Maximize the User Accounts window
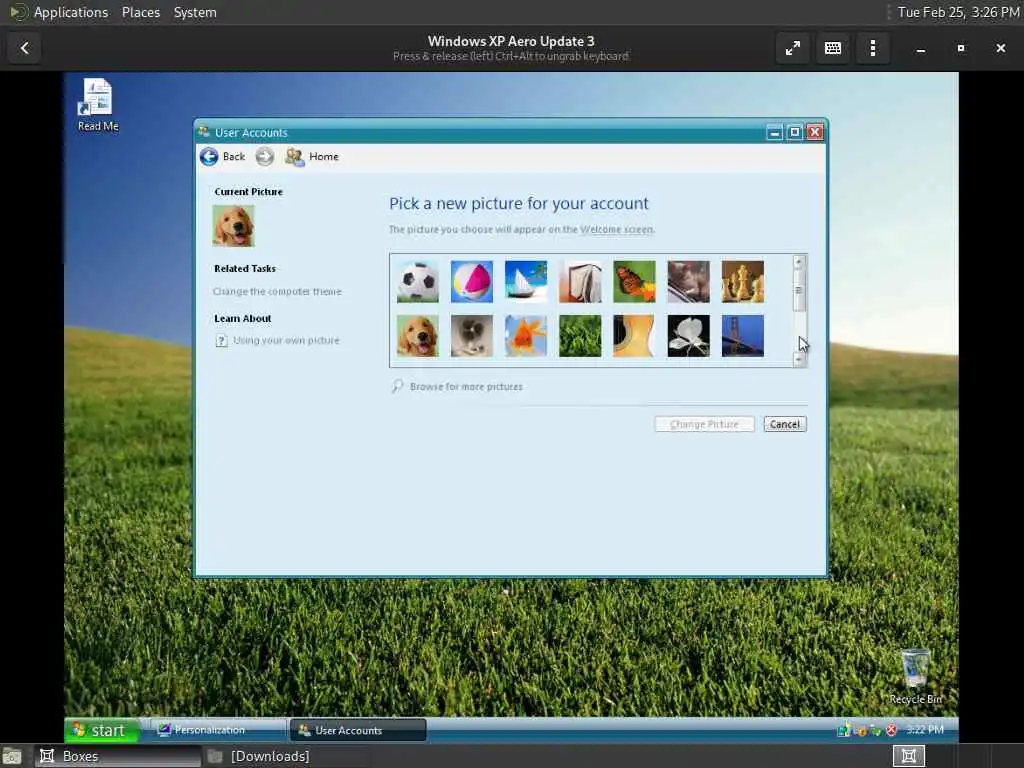This screenshot has height=768, width=1024. coord(795,133)
